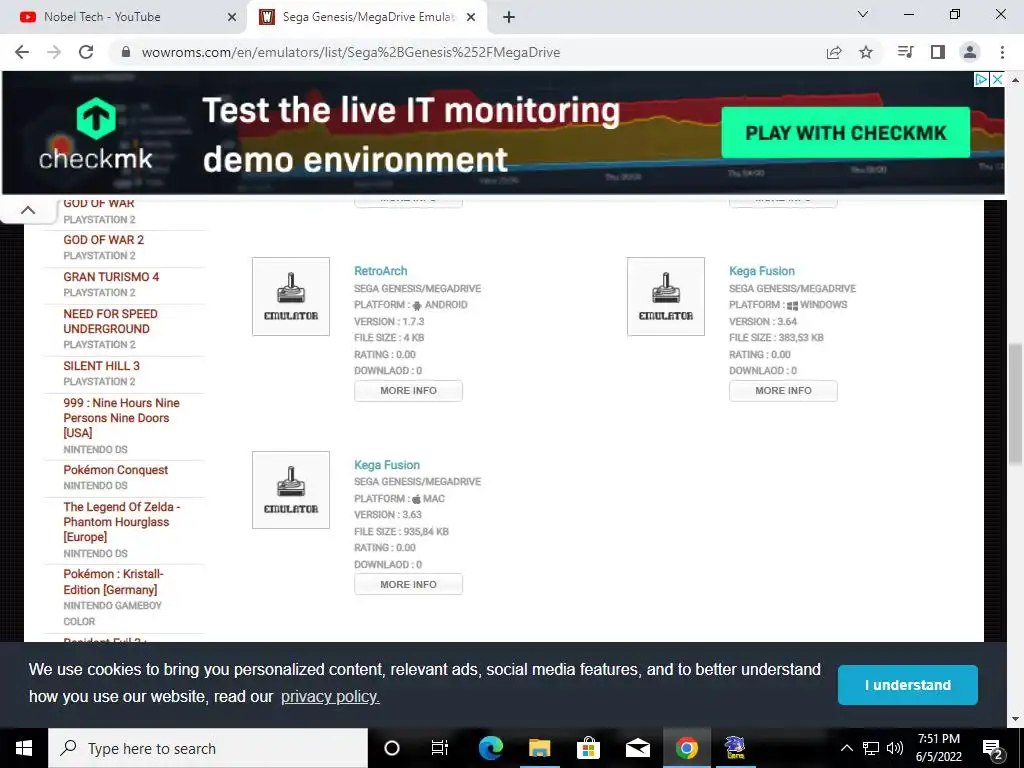The image size is (1024, 768).
Task: Open GRAN TURISMO 4 in sidebar
Action: 111,277
